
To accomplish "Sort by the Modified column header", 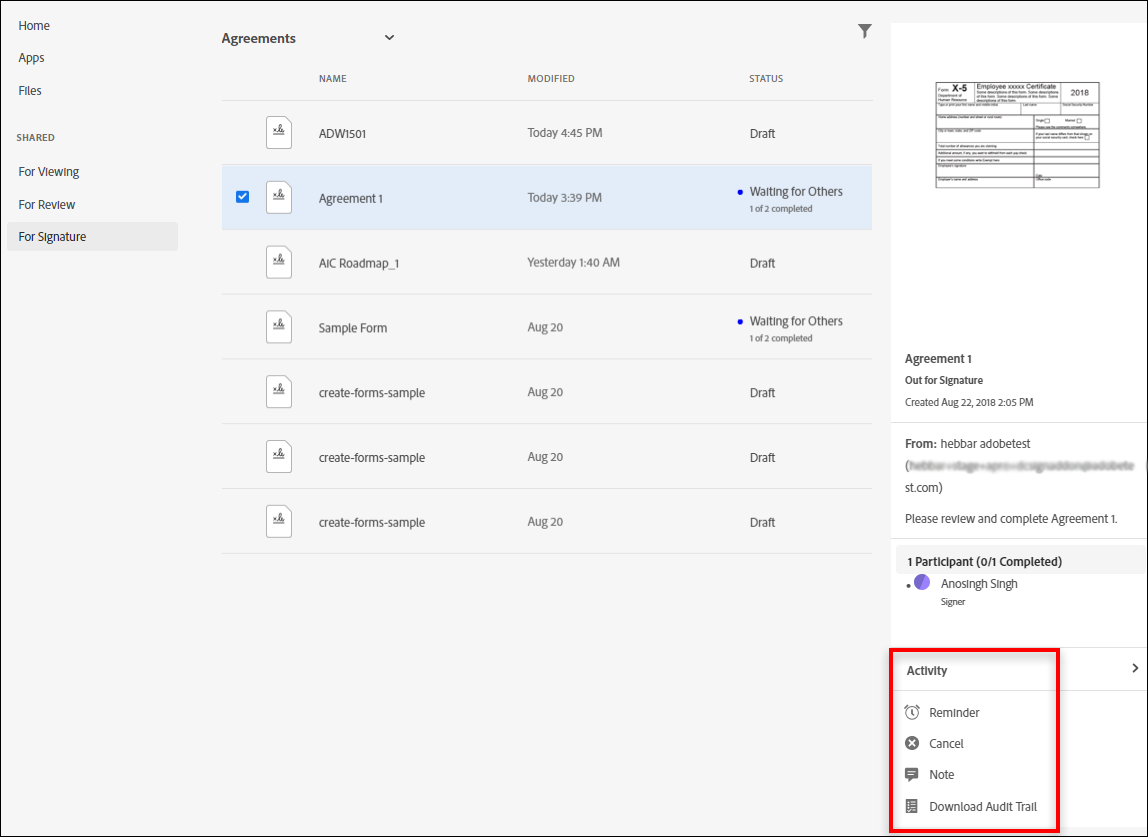I will (551, 79).
